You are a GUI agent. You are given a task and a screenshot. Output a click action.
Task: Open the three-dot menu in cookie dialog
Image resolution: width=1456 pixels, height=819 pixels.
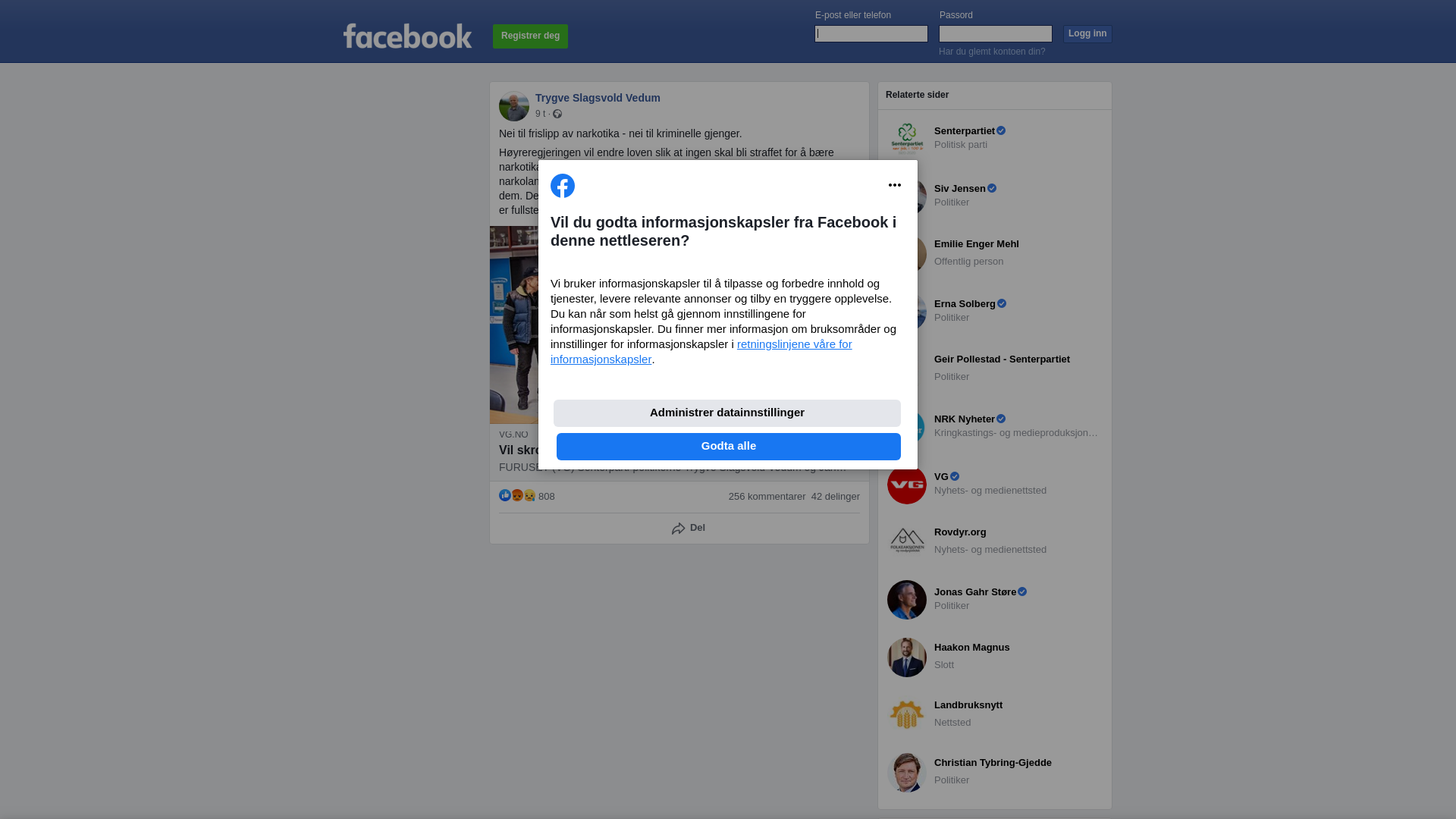pos(895,185)
